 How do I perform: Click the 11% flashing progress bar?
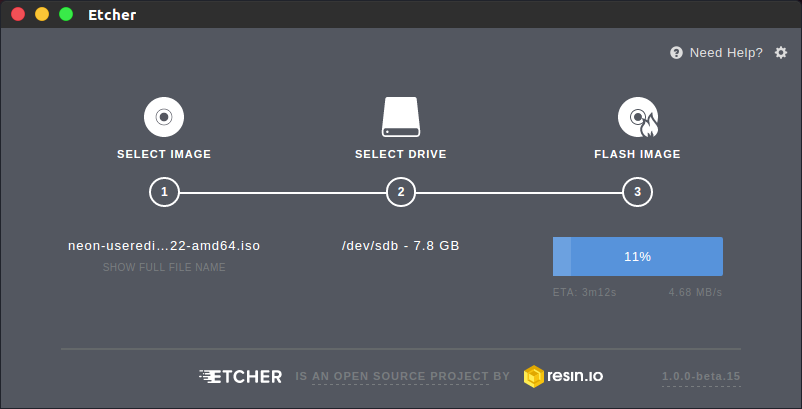(x=637, y=256)
